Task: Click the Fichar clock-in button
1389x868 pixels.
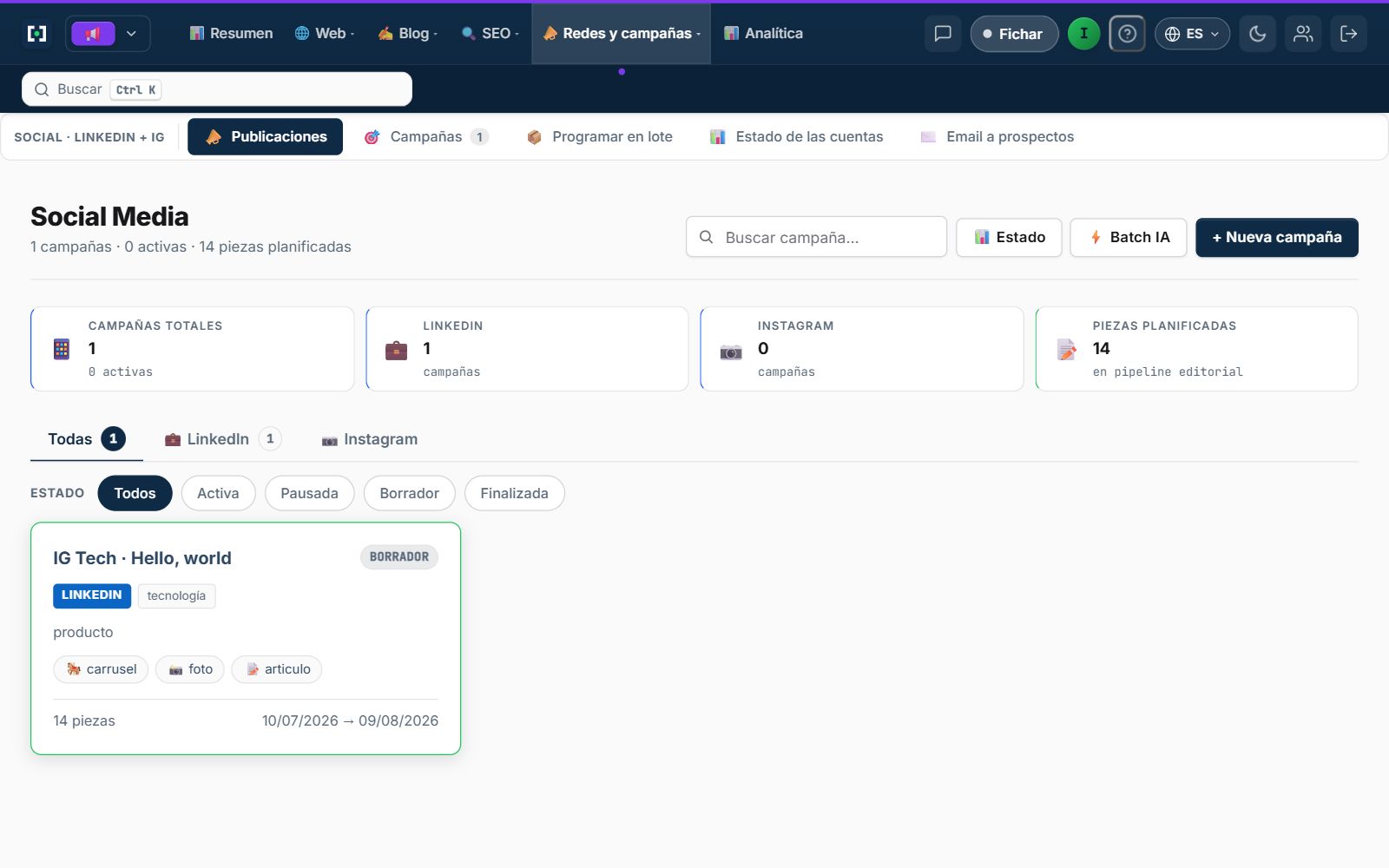Action: [x=1014, y=34]
